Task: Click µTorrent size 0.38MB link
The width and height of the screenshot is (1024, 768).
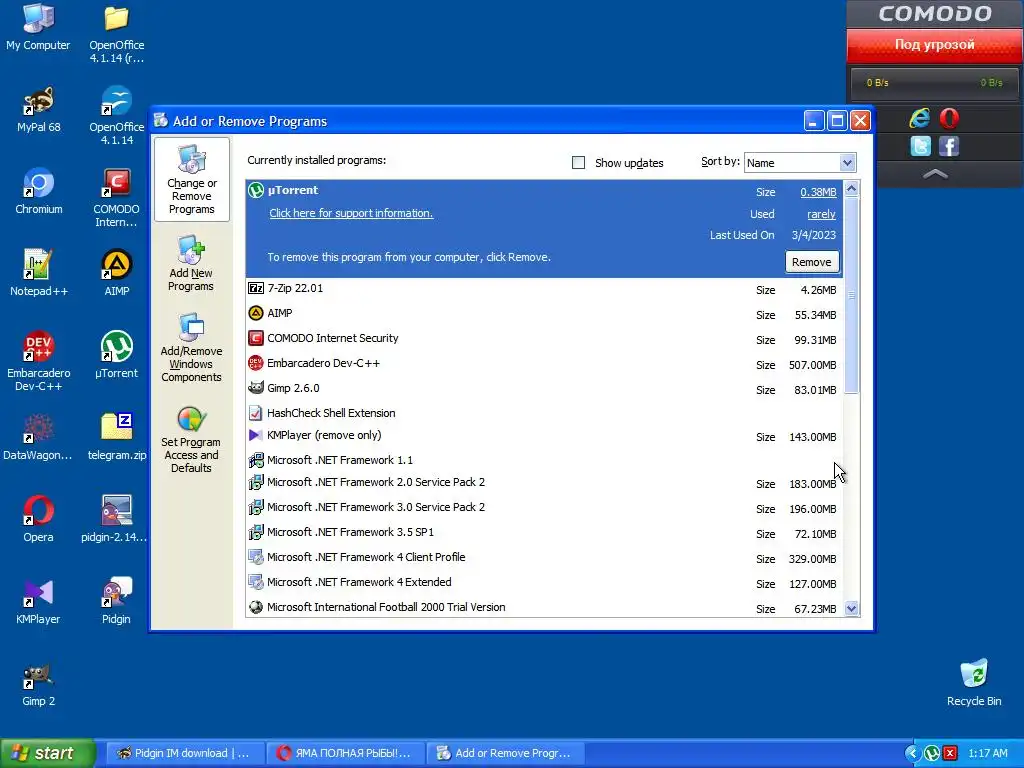Action: click(818, 192)
